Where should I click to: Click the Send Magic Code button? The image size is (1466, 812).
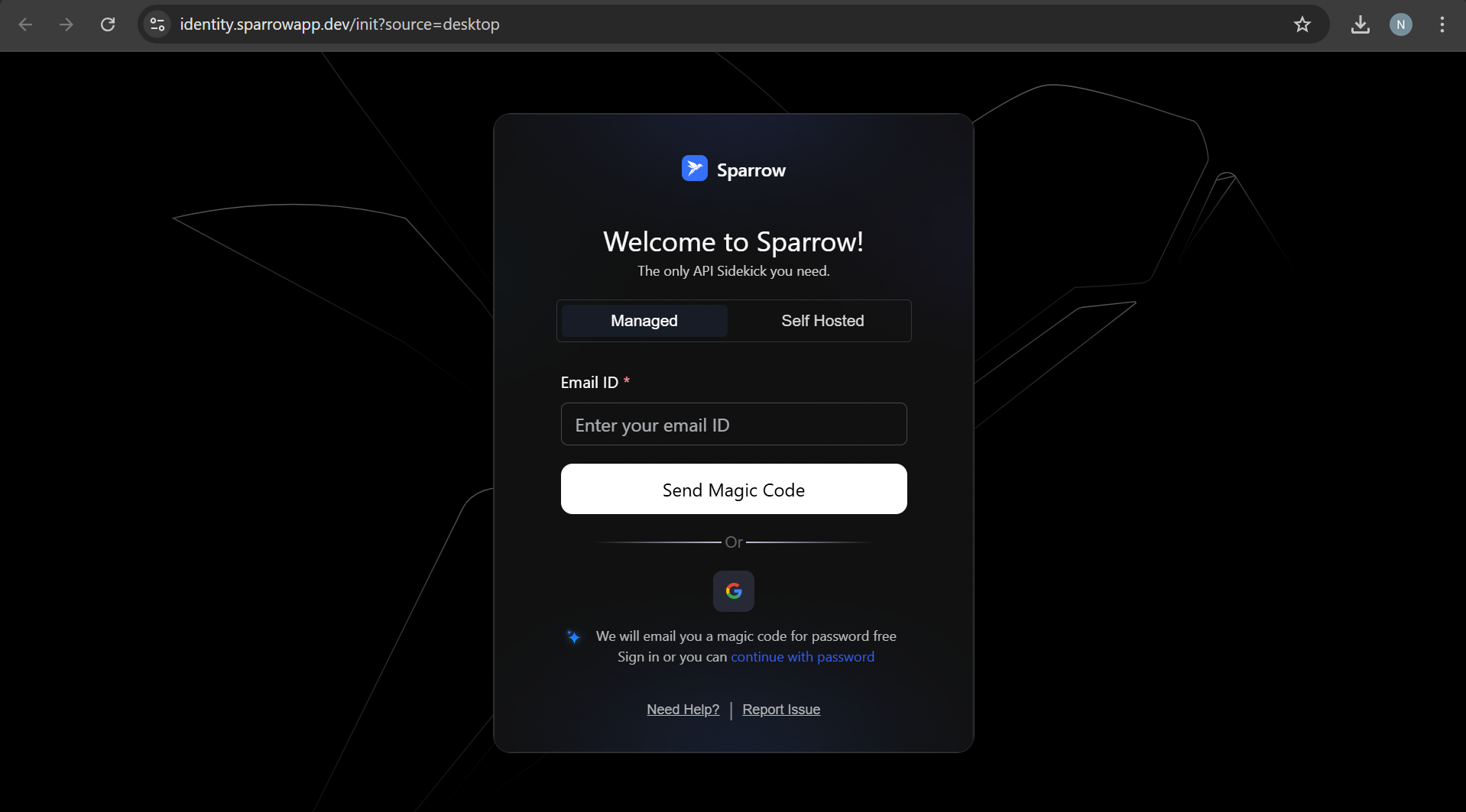tap(734, 489)
